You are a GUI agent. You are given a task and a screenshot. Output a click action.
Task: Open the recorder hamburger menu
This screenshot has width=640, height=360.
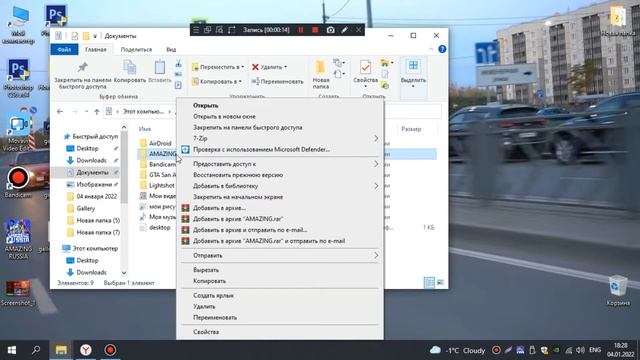[x=196, y=30]
